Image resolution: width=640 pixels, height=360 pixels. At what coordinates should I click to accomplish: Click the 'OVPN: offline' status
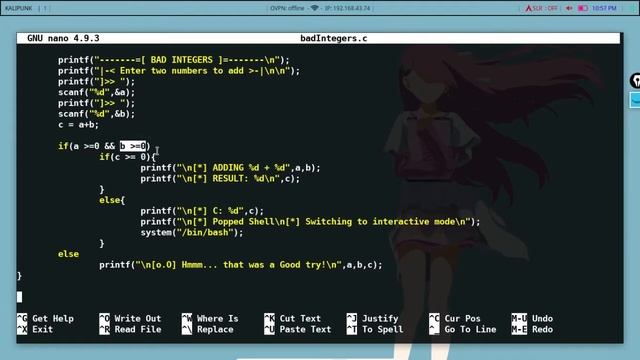point(287,8)
